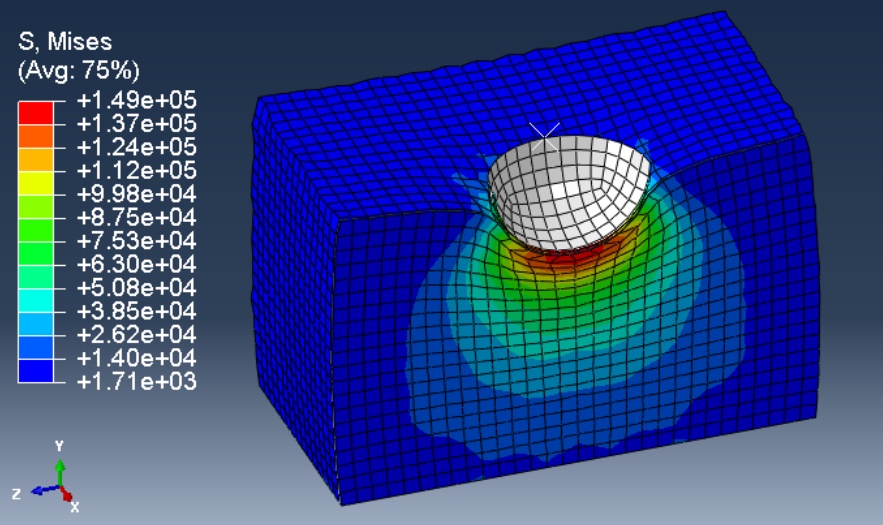
Task: Click the yellow +9.98e+04 legend swatch
Action: coord(36,184)
